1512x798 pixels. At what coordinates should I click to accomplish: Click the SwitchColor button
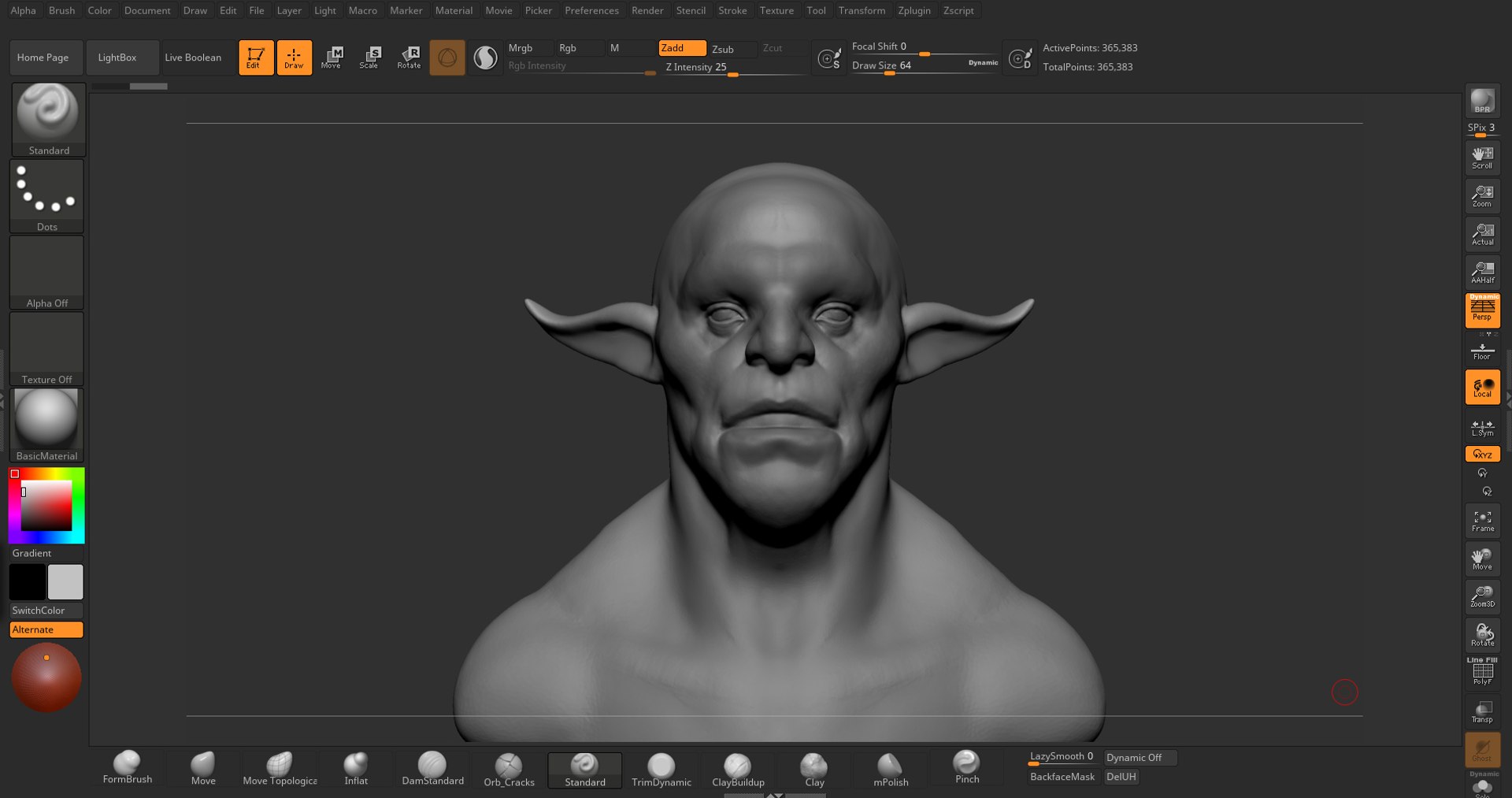(46, 611)
